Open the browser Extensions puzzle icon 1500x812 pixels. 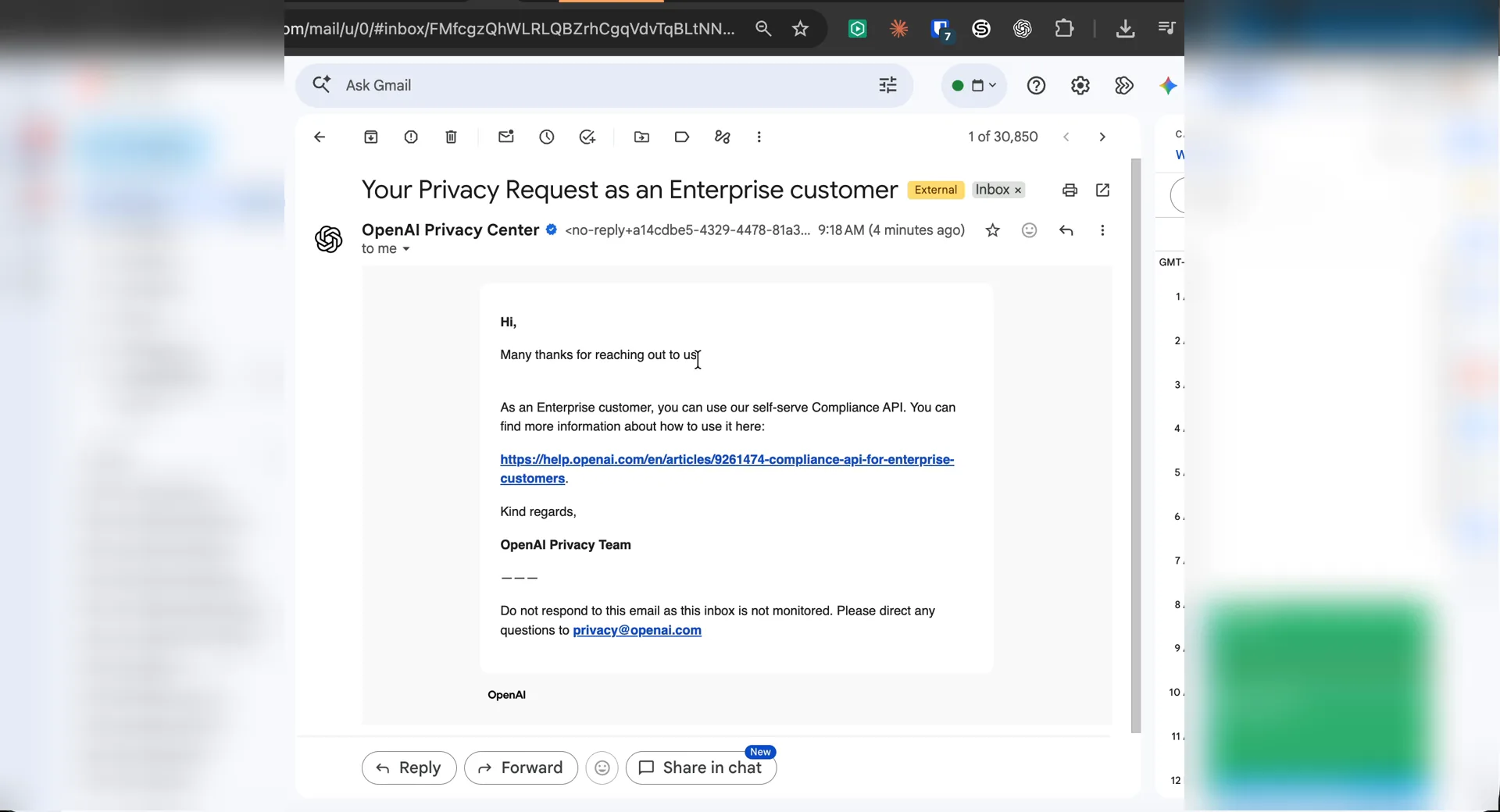(x=1064, y=29)
